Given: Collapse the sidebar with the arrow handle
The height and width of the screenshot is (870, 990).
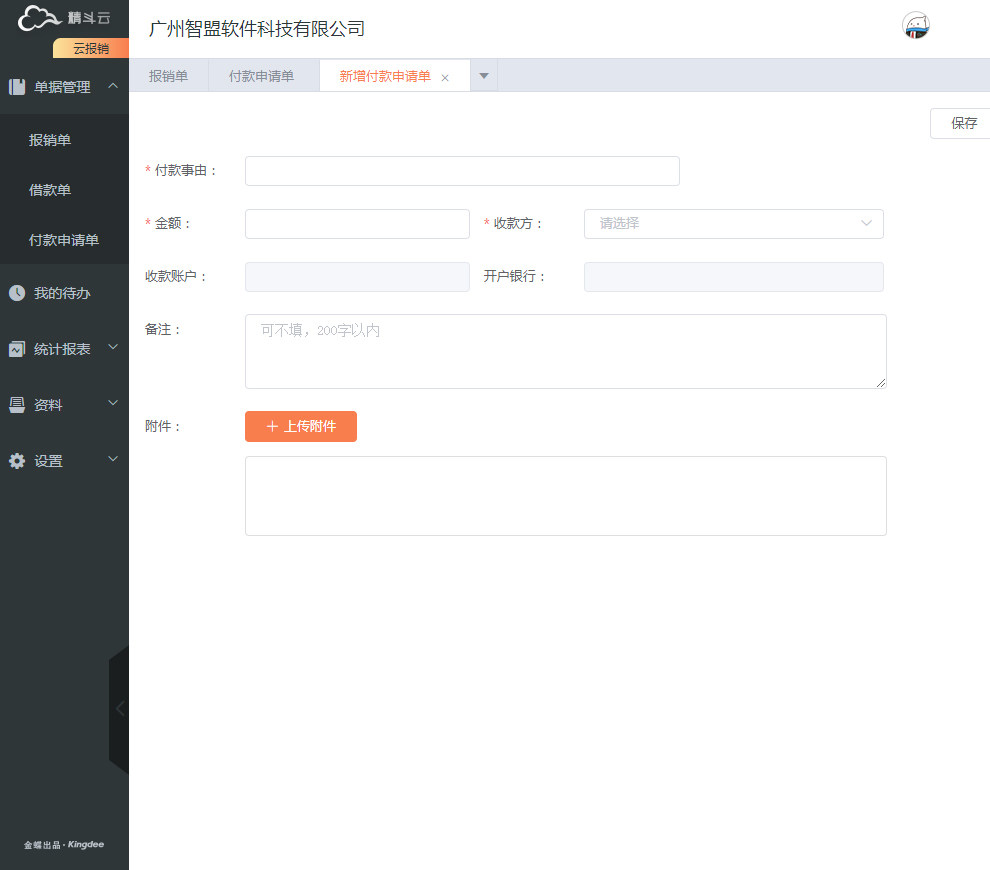Looking at the screenshot, I should pos(119,709).
